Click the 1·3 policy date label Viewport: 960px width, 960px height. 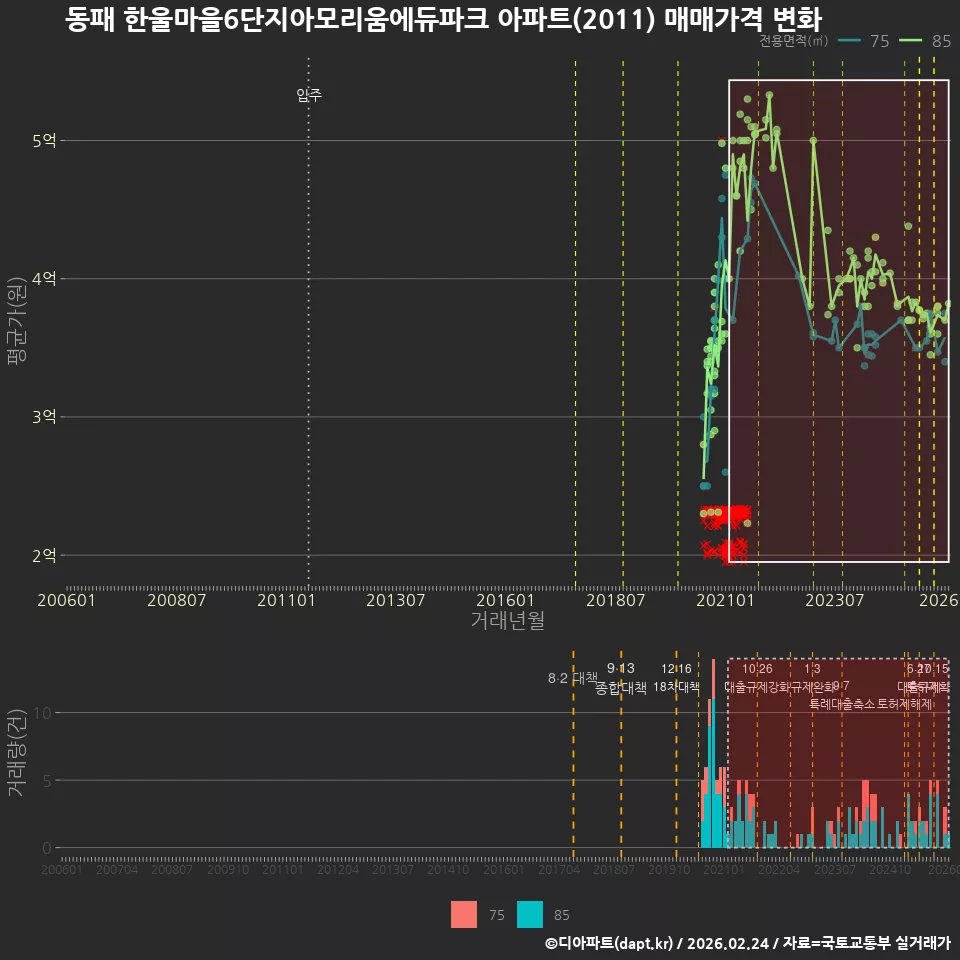812,669
